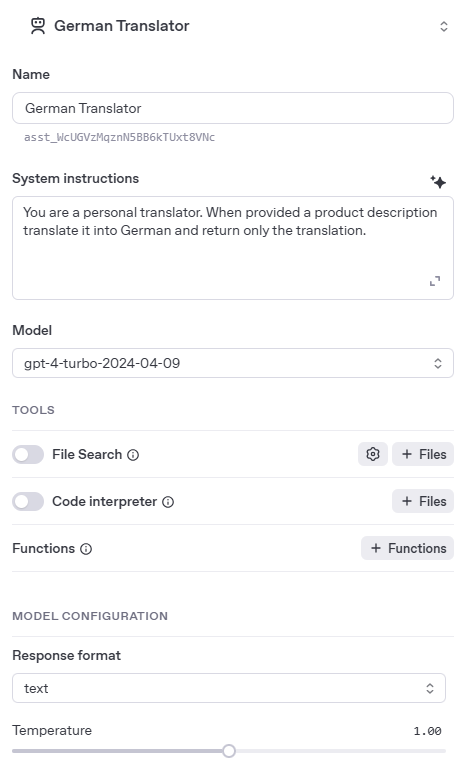Click the German Translator header title

122,26
